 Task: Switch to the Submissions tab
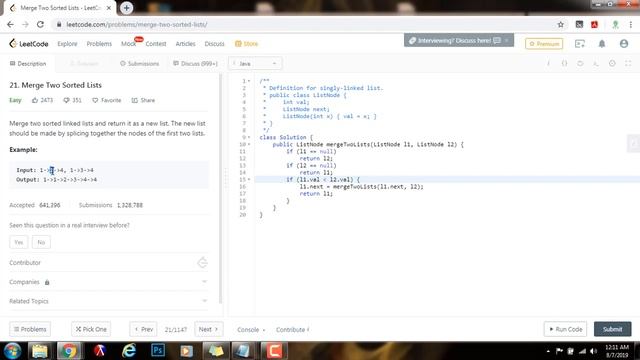140,64
